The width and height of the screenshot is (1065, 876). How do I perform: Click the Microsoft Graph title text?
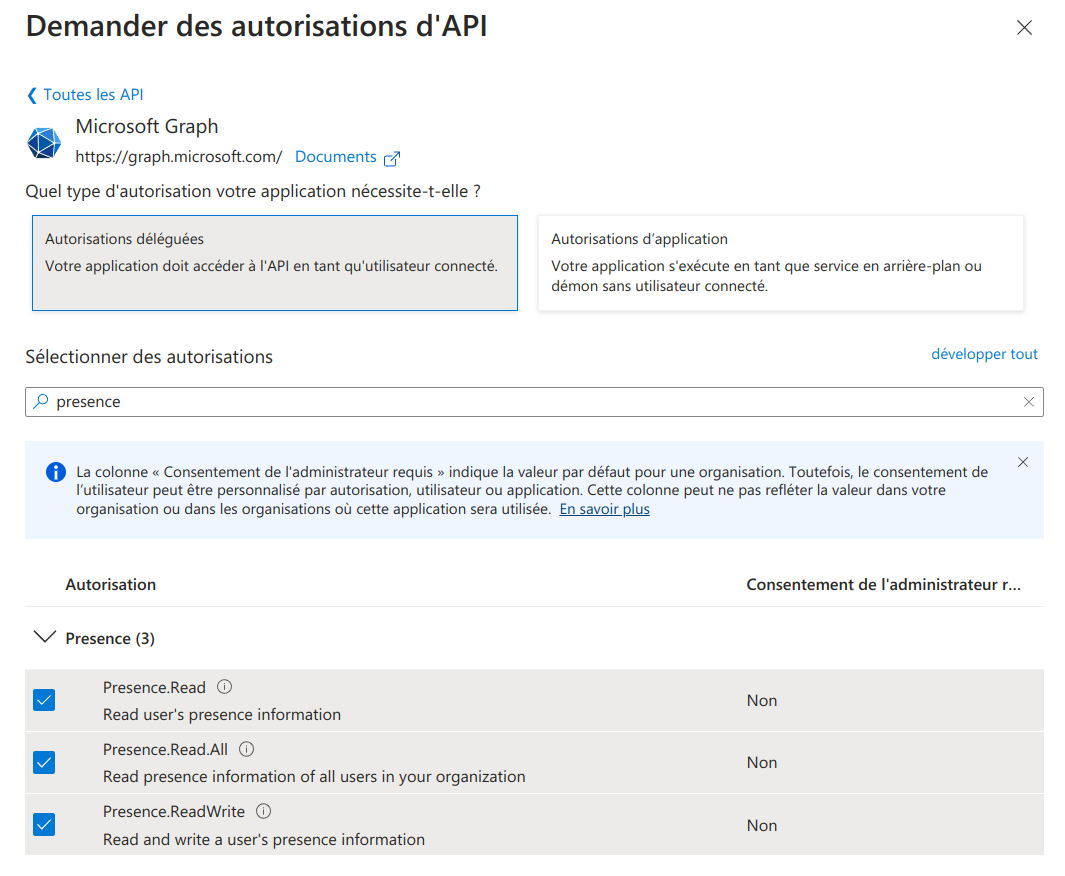tap(147, 126)
